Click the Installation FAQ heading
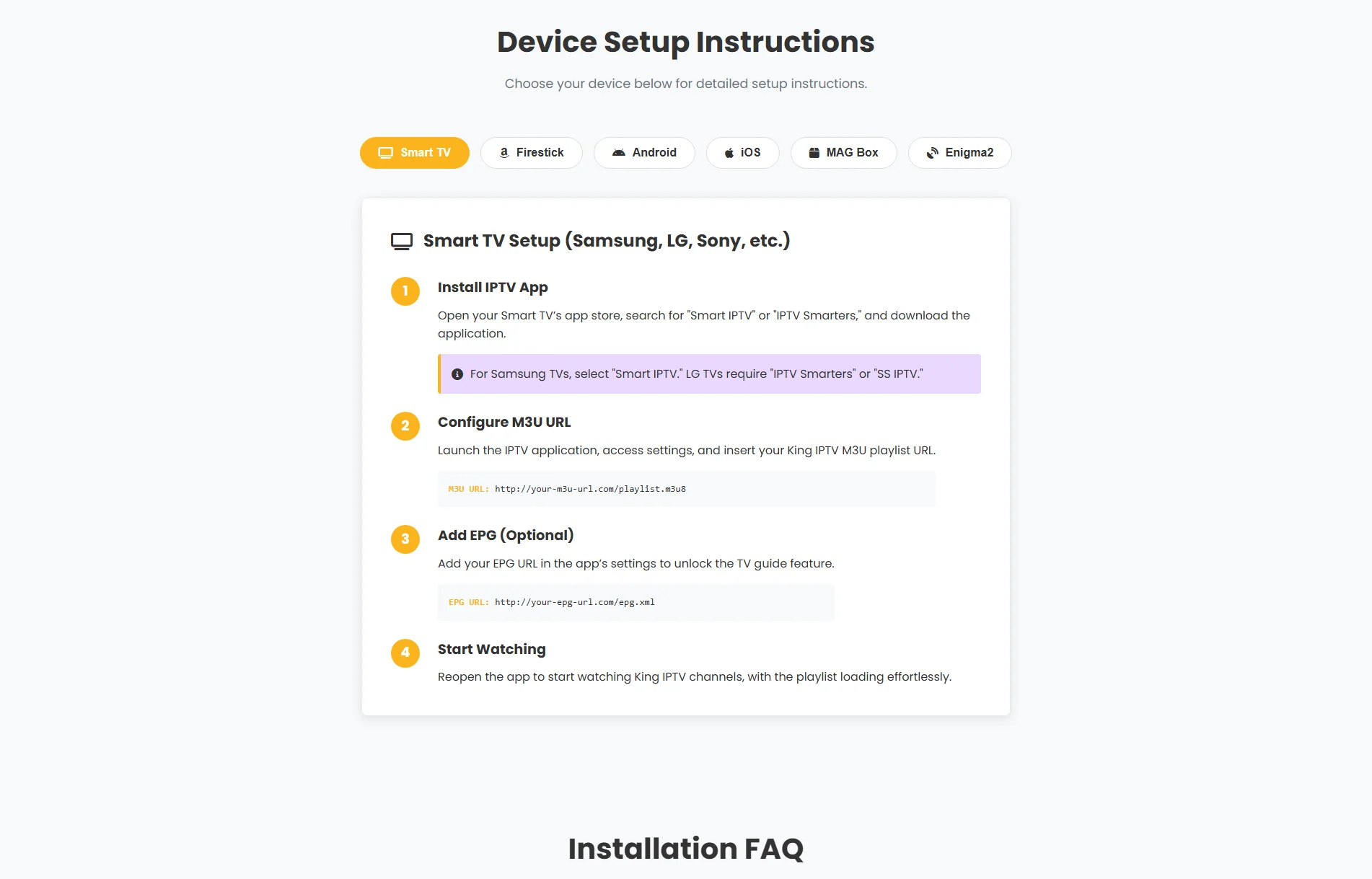This screenshot has width=1372, height=879. coord(686,849)
